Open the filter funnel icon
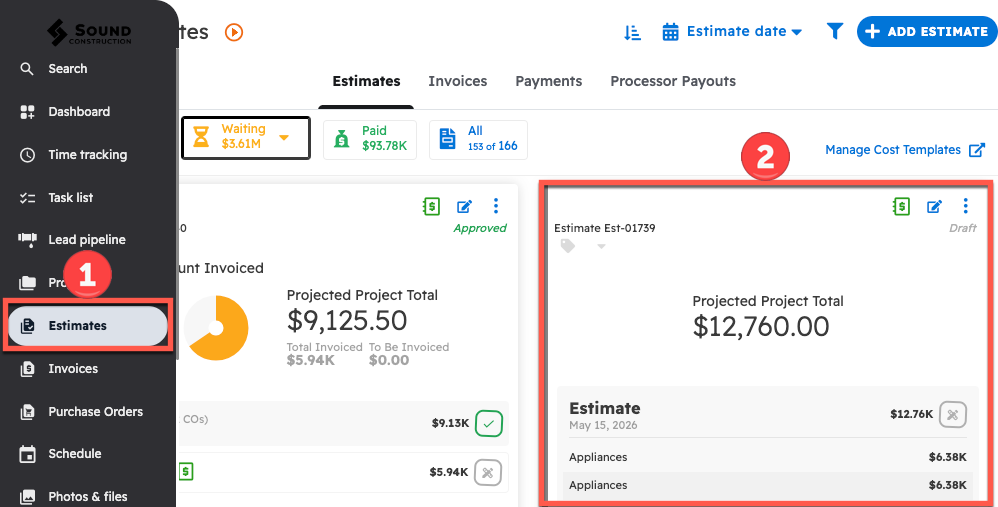 pyautogui.click(x=834, y=32)
